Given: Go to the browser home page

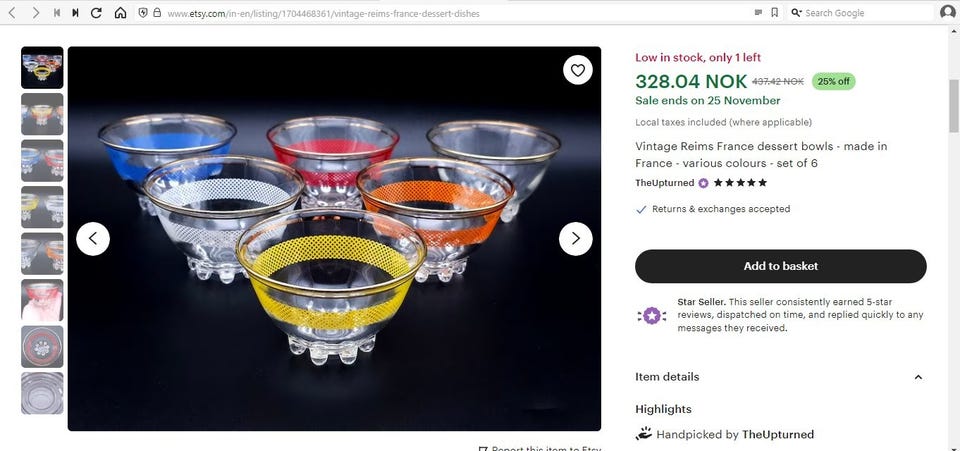Looking at the screenshot, I should [x=120, y=13].
